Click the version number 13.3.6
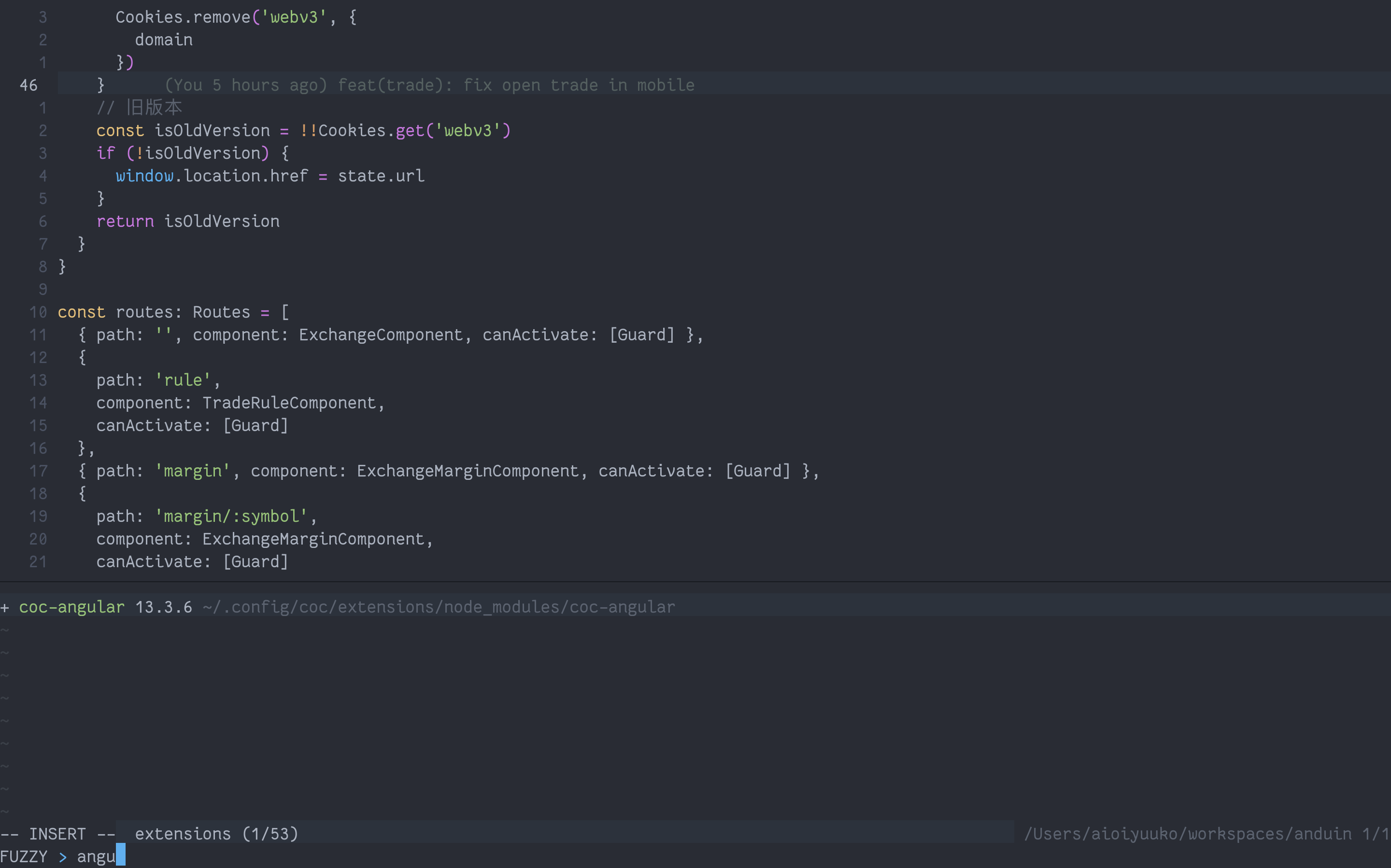 tap(163, 607)
